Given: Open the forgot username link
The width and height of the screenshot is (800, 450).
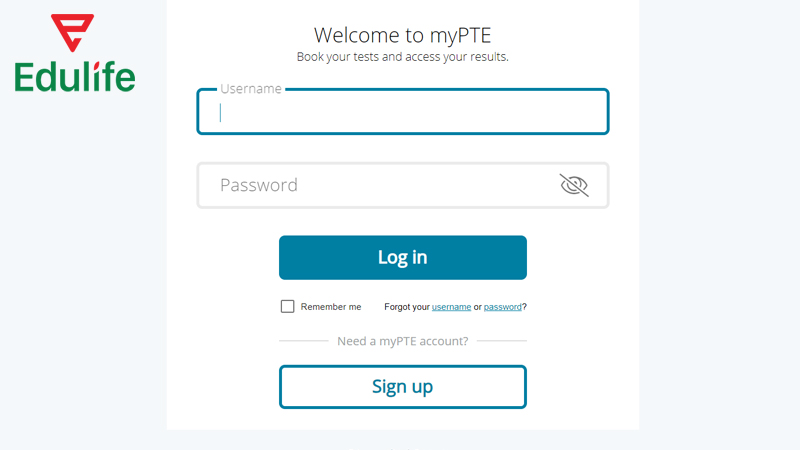Looking at the screenshot, I should coord(451,307).
